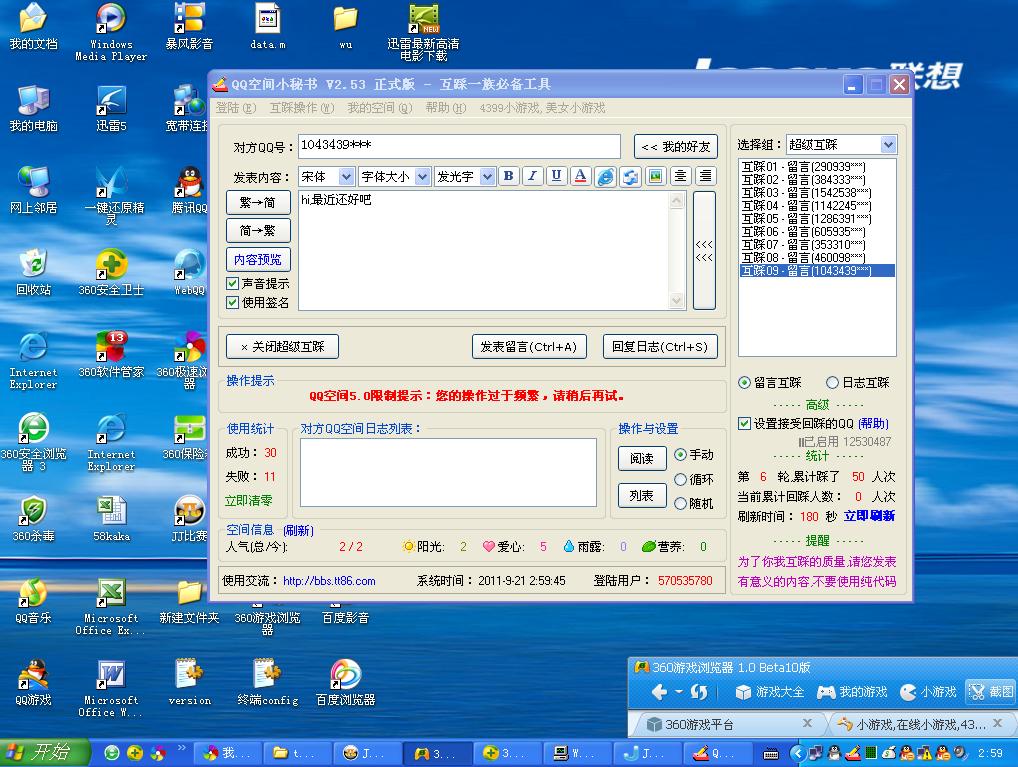Open the 选择组 超级互踩 dropdown

(x=841, y=145)
